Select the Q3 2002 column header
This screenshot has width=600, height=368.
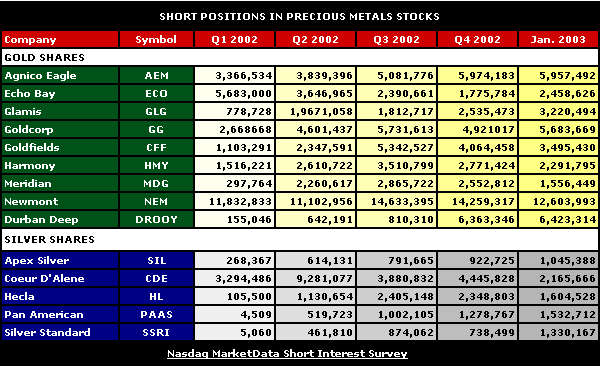point(397,39)
